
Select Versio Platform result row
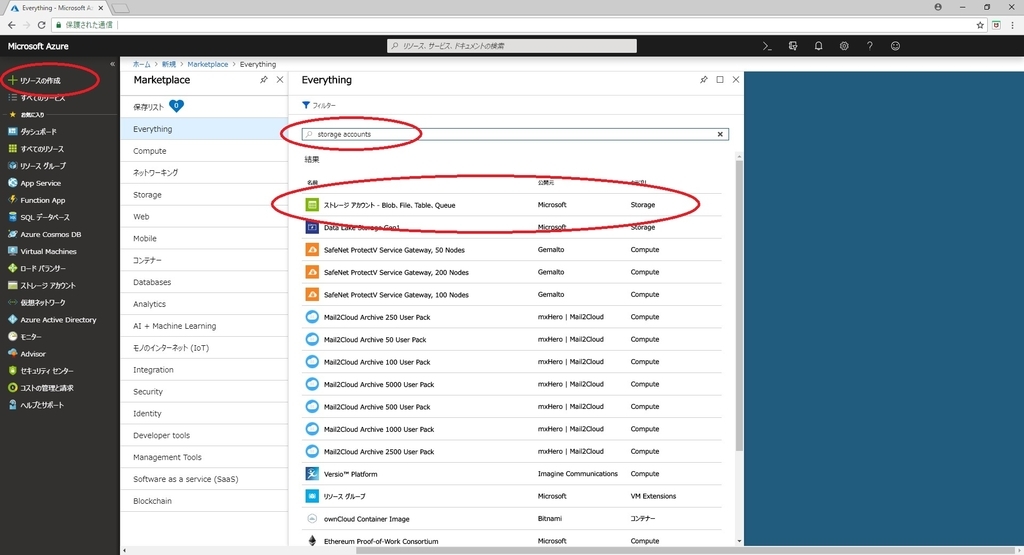point(512,474)
